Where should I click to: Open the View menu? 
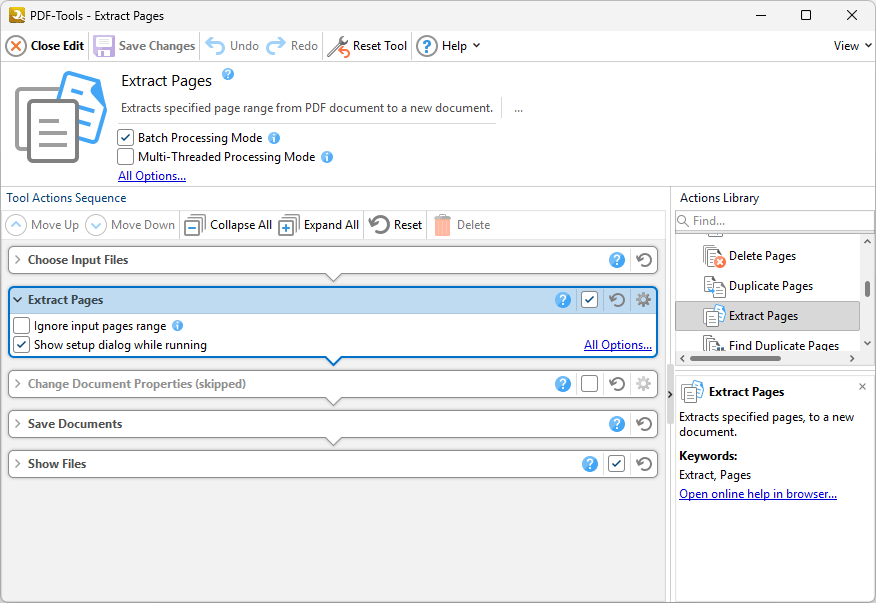tap(852, 46)
